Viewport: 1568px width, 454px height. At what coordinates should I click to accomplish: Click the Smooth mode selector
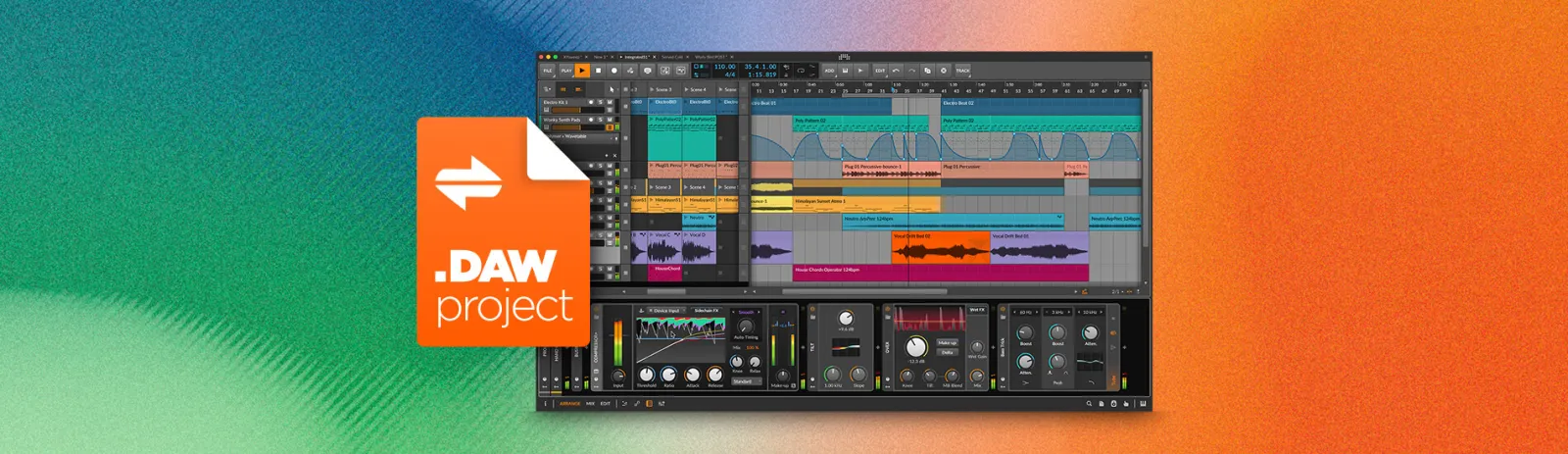[746, 312]
